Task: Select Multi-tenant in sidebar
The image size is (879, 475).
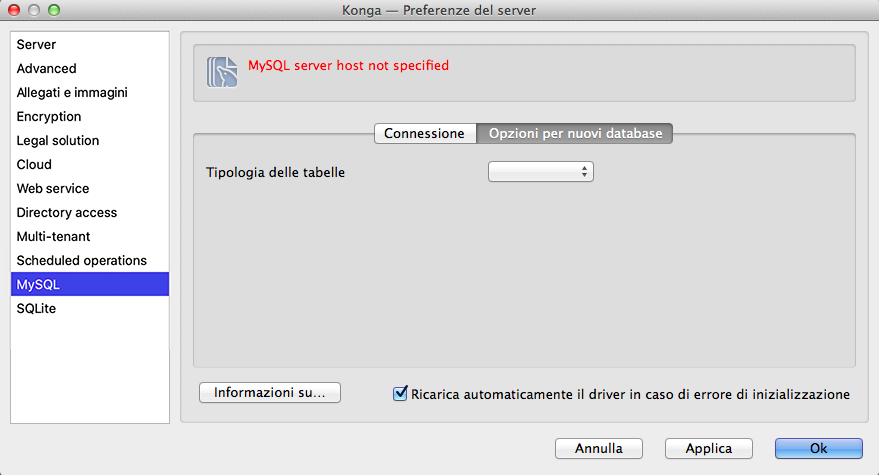Action: [x=53, y=237]
